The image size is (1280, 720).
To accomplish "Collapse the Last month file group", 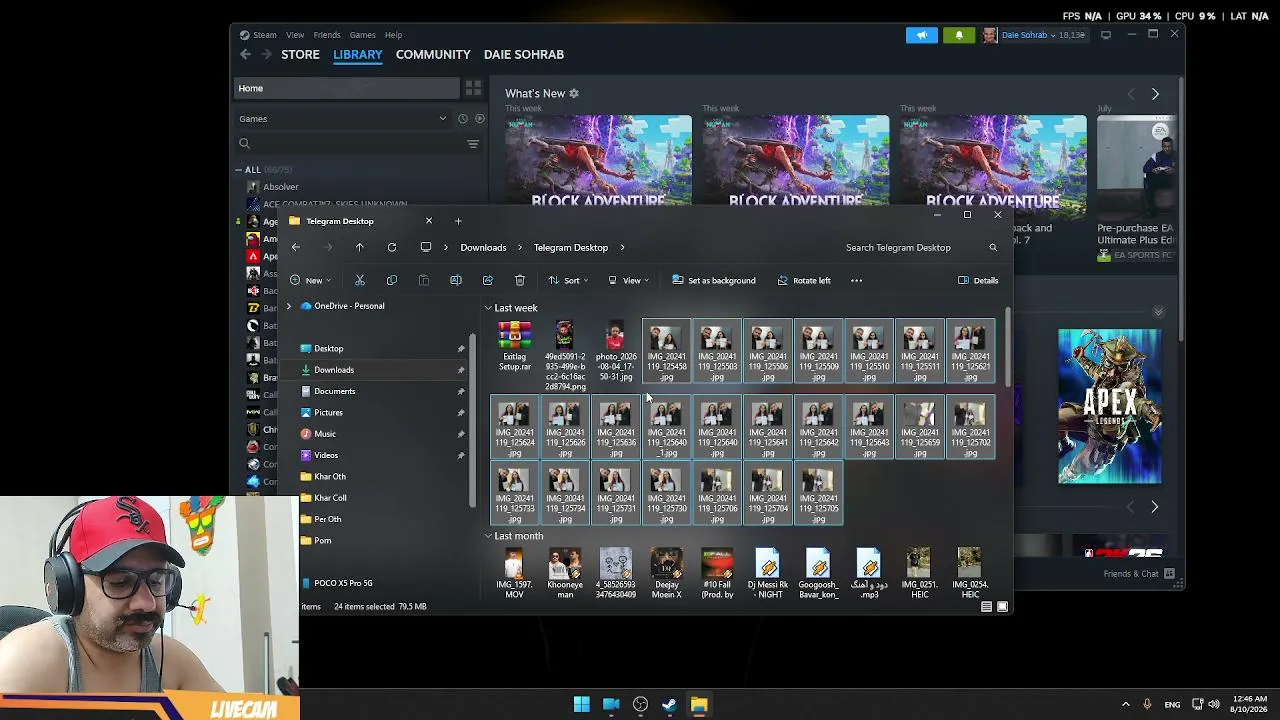I will 488,536.
